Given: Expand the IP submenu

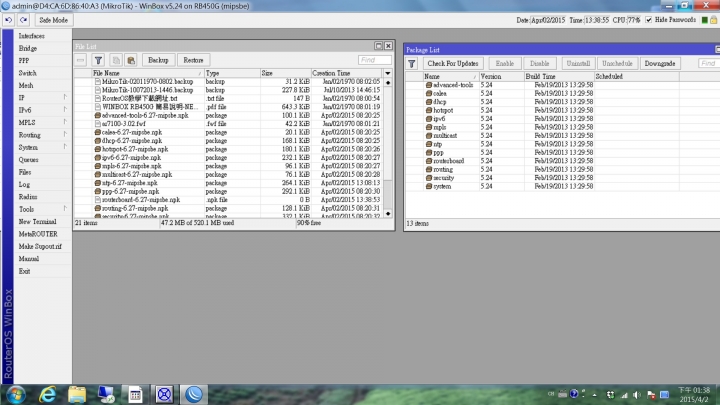Looking at the screenshot, I should coord(42,98).
